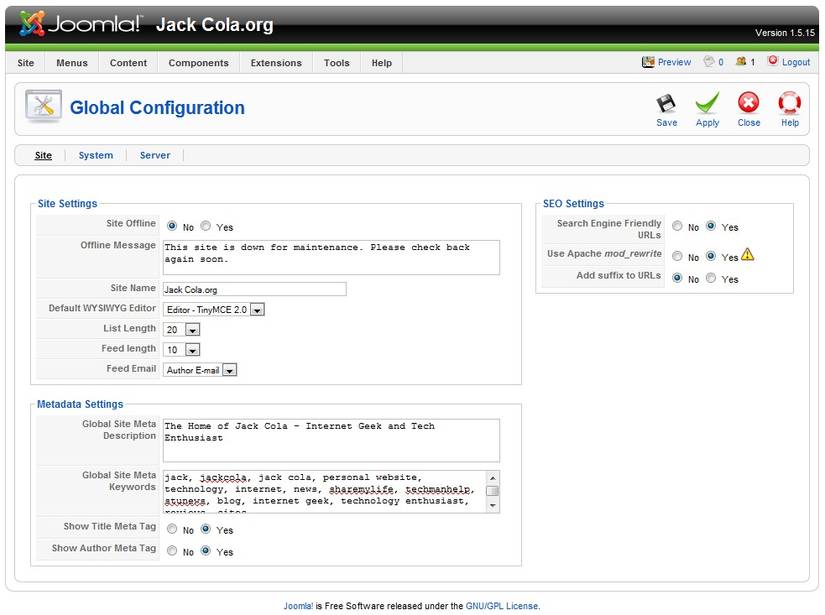Click the green Apply checkmark icon
This screenshot has width=825, height=615.
707,103
